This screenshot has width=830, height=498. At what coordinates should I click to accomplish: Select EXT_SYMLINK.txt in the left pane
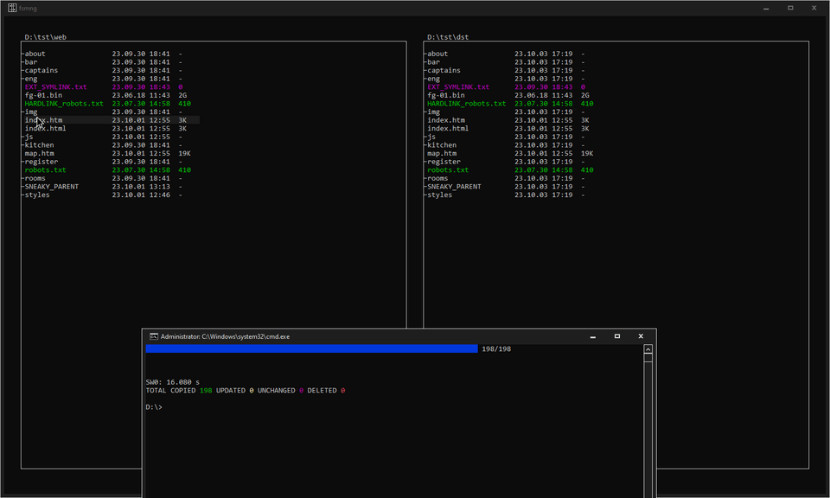[55, 87]
